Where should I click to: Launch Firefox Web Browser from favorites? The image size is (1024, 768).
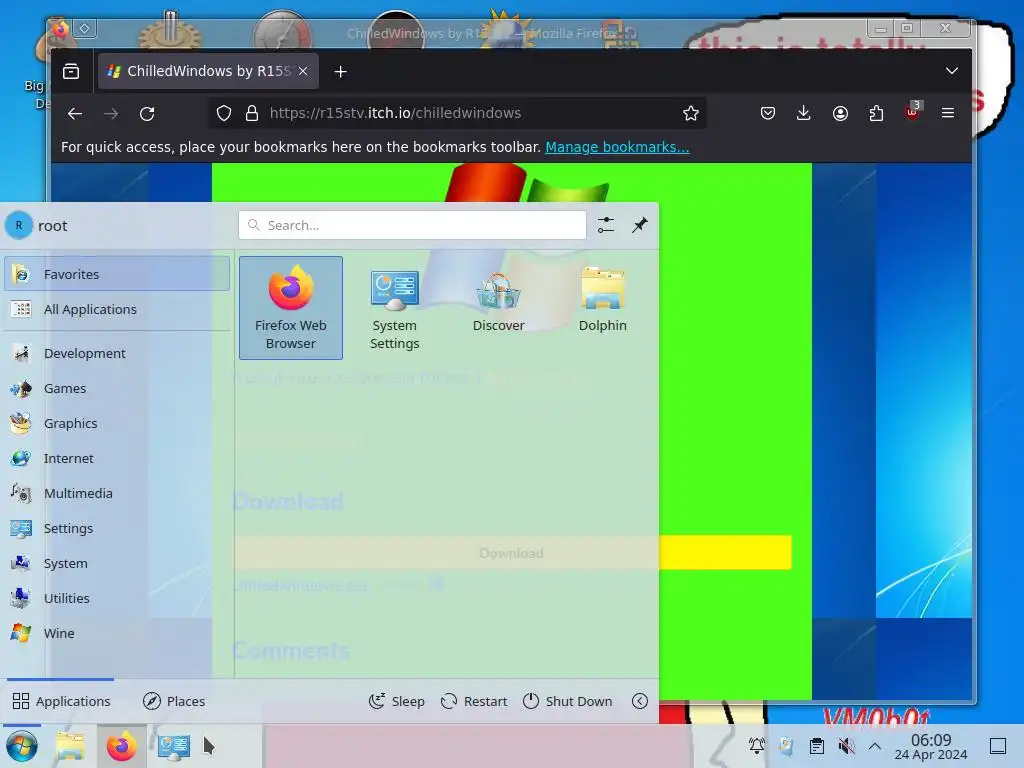tap(291, 308)
